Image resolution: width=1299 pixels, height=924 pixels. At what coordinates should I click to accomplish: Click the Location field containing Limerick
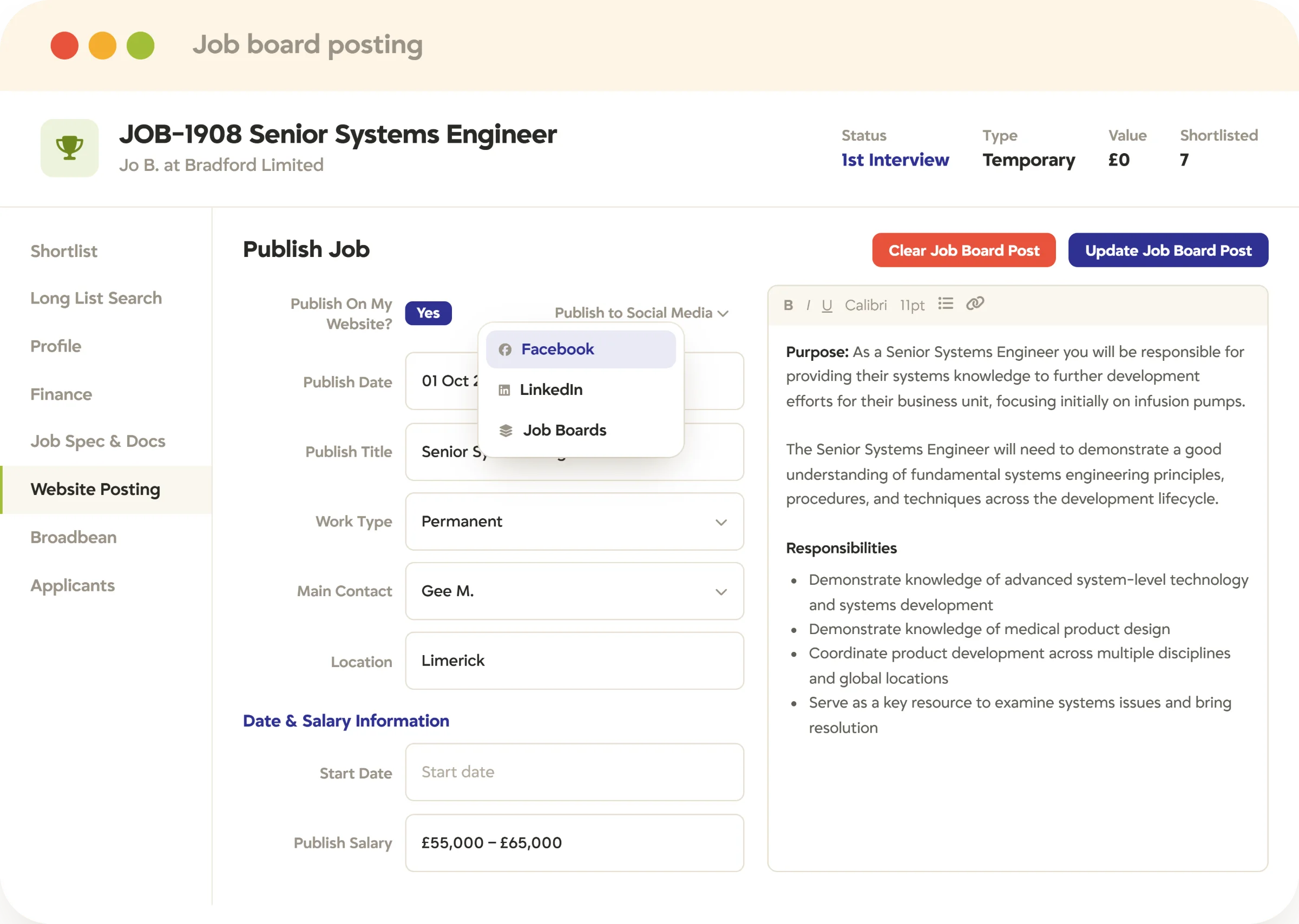tap(574, 661)
